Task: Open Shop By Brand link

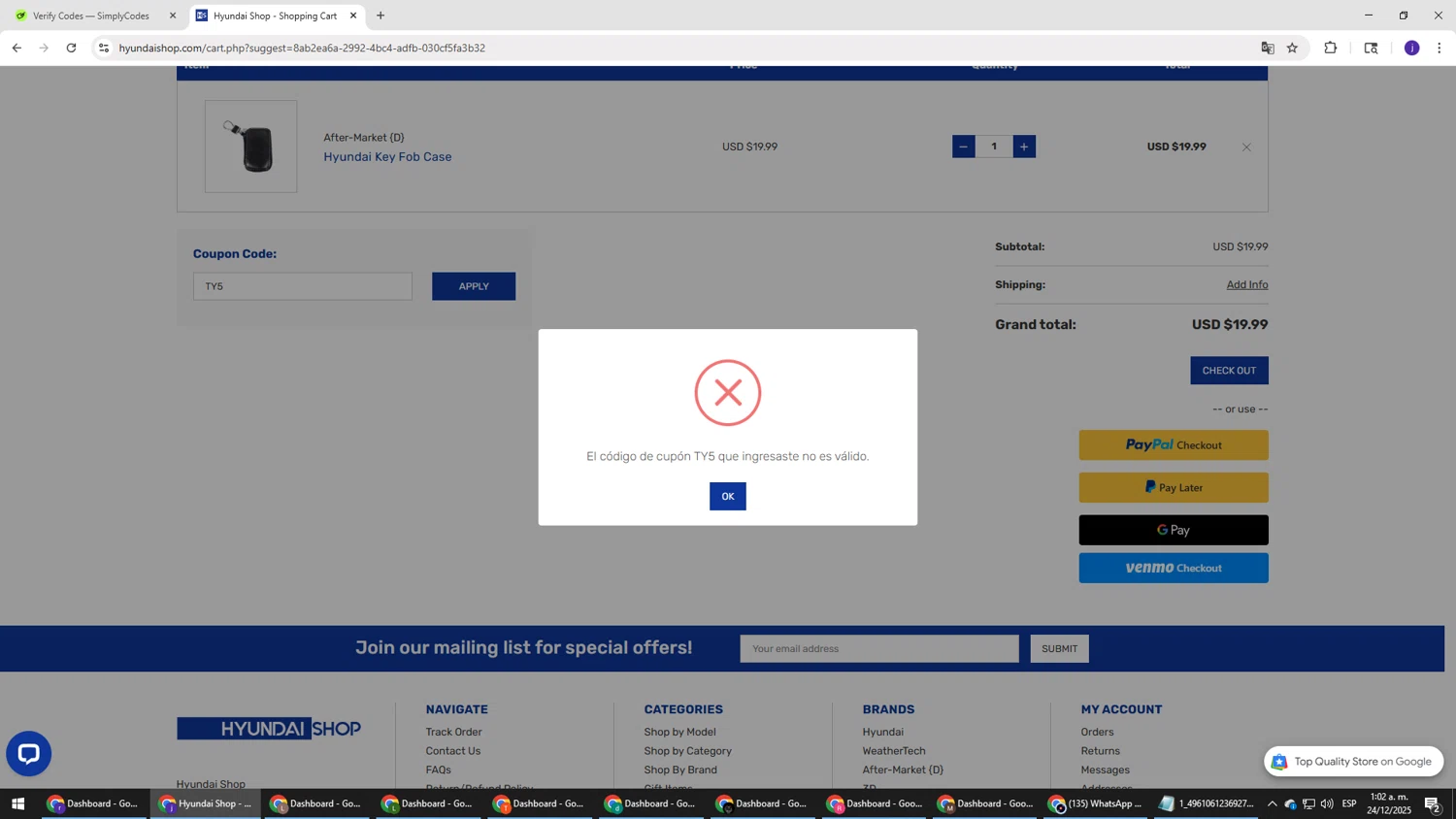Action: 680,770
